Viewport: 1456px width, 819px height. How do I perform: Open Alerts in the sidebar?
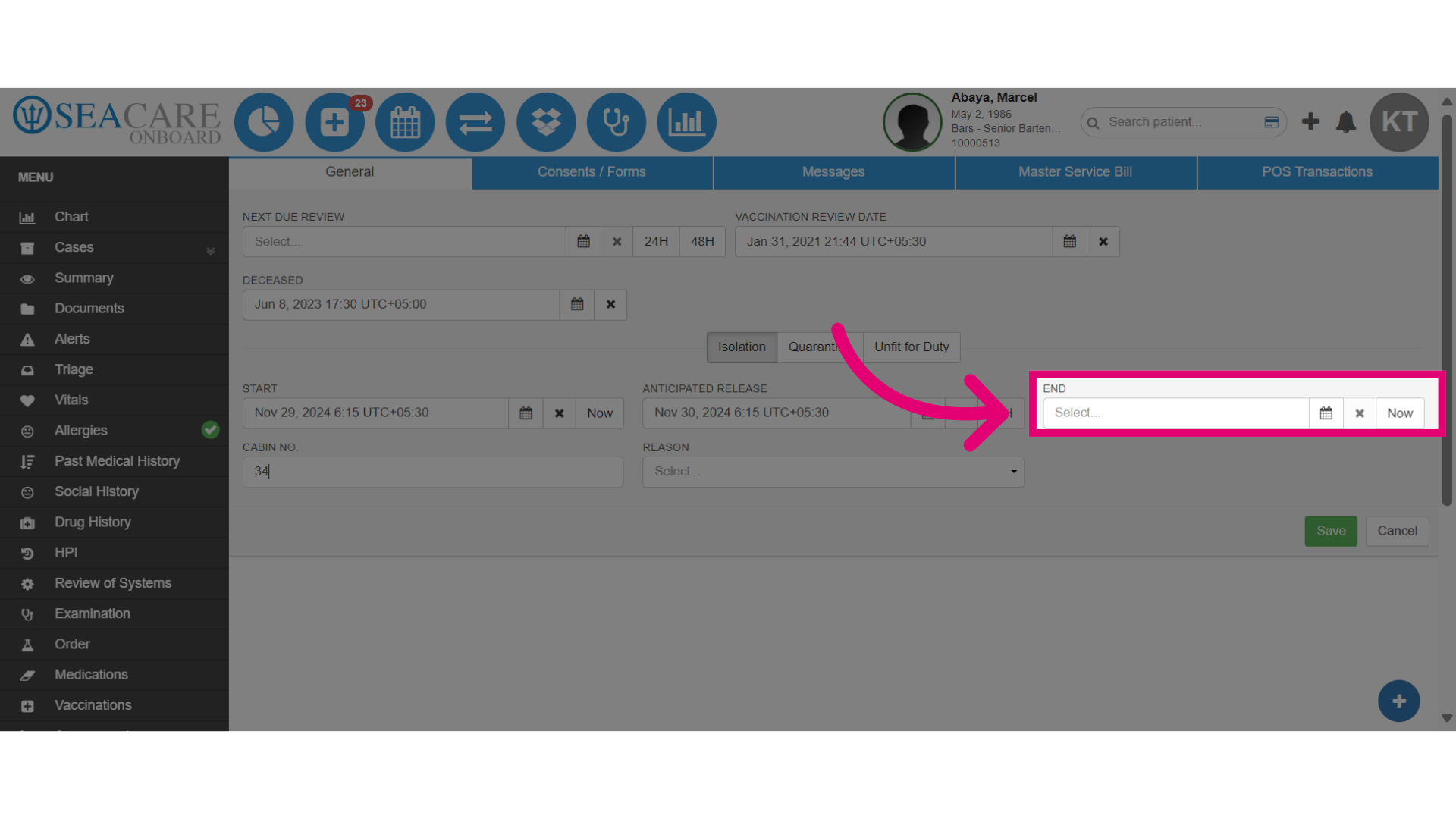[x=115, y=339]
